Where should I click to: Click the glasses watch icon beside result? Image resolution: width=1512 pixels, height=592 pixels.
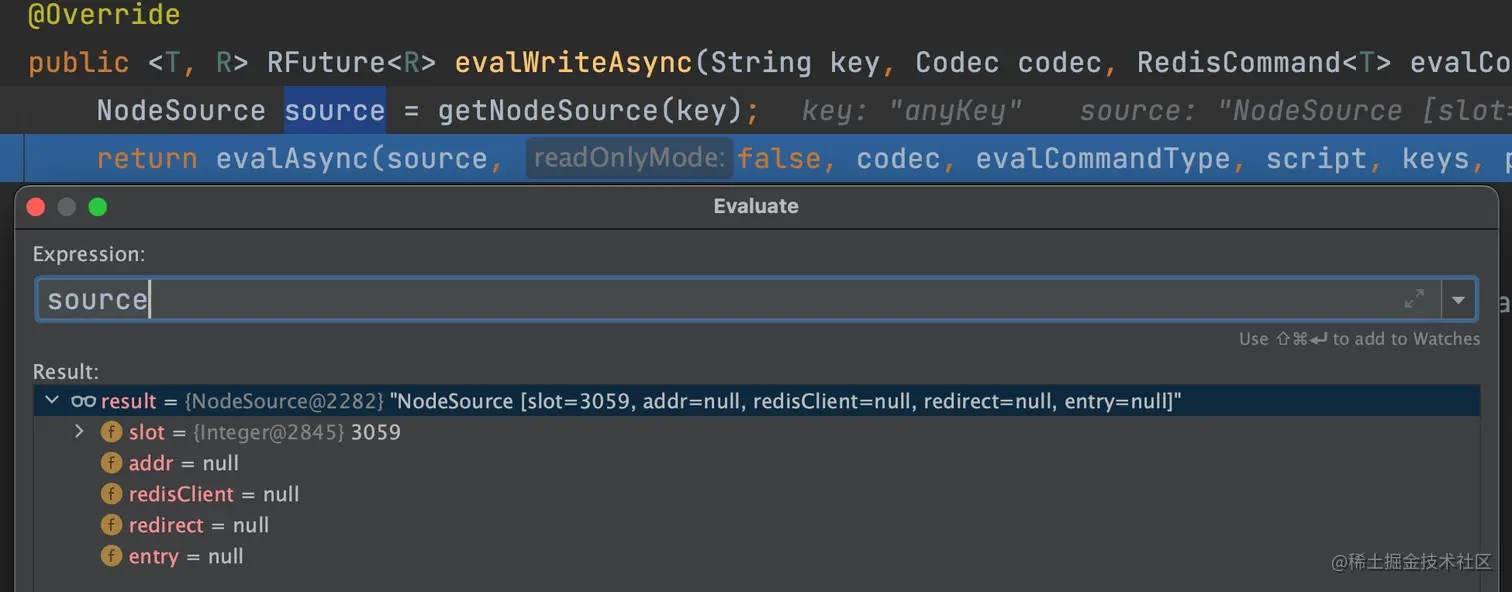[x=83, y=401]
